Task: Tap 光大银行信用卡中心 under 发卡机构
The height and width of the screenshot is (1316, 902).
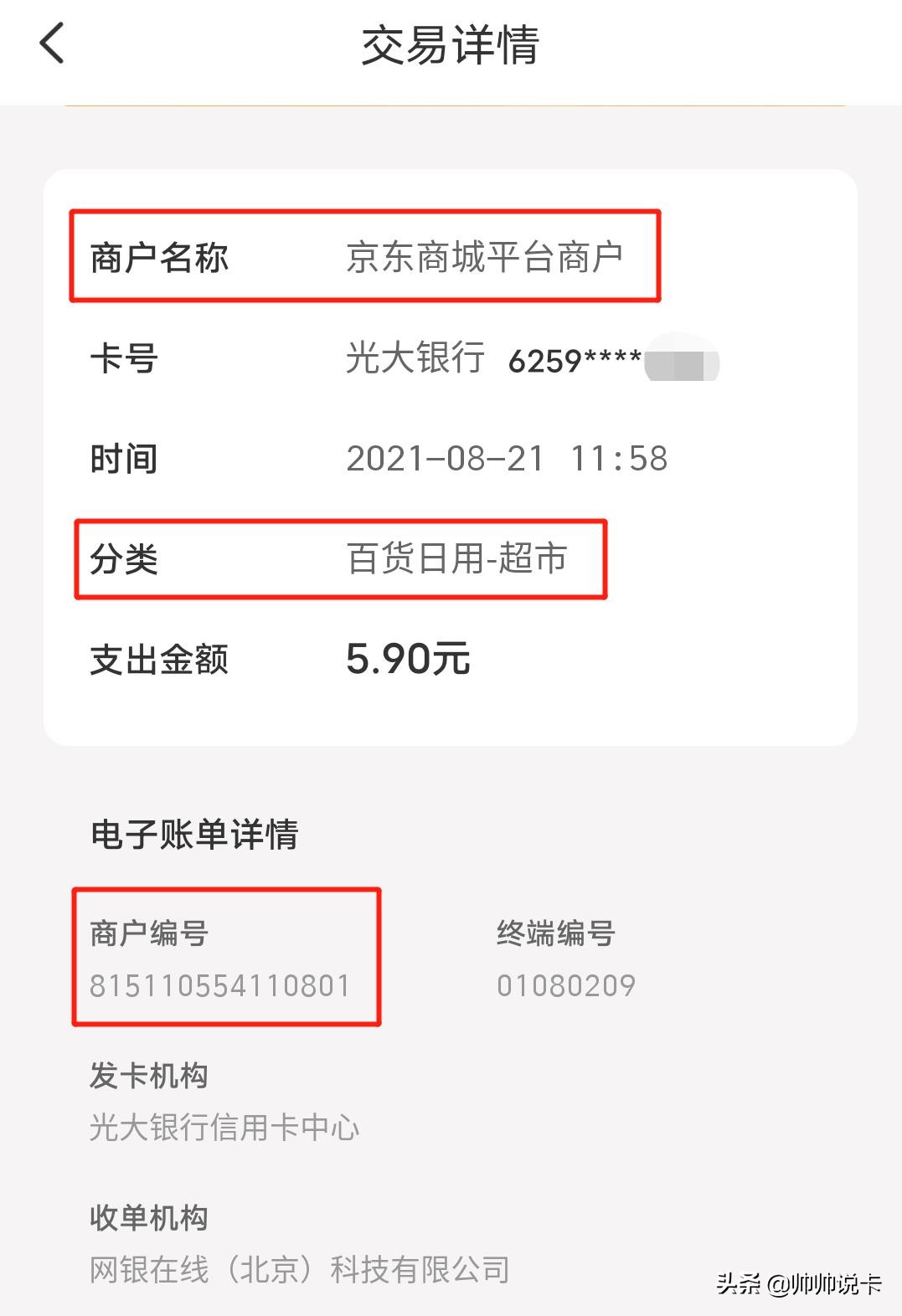Action: click(x=226, y=1128)
